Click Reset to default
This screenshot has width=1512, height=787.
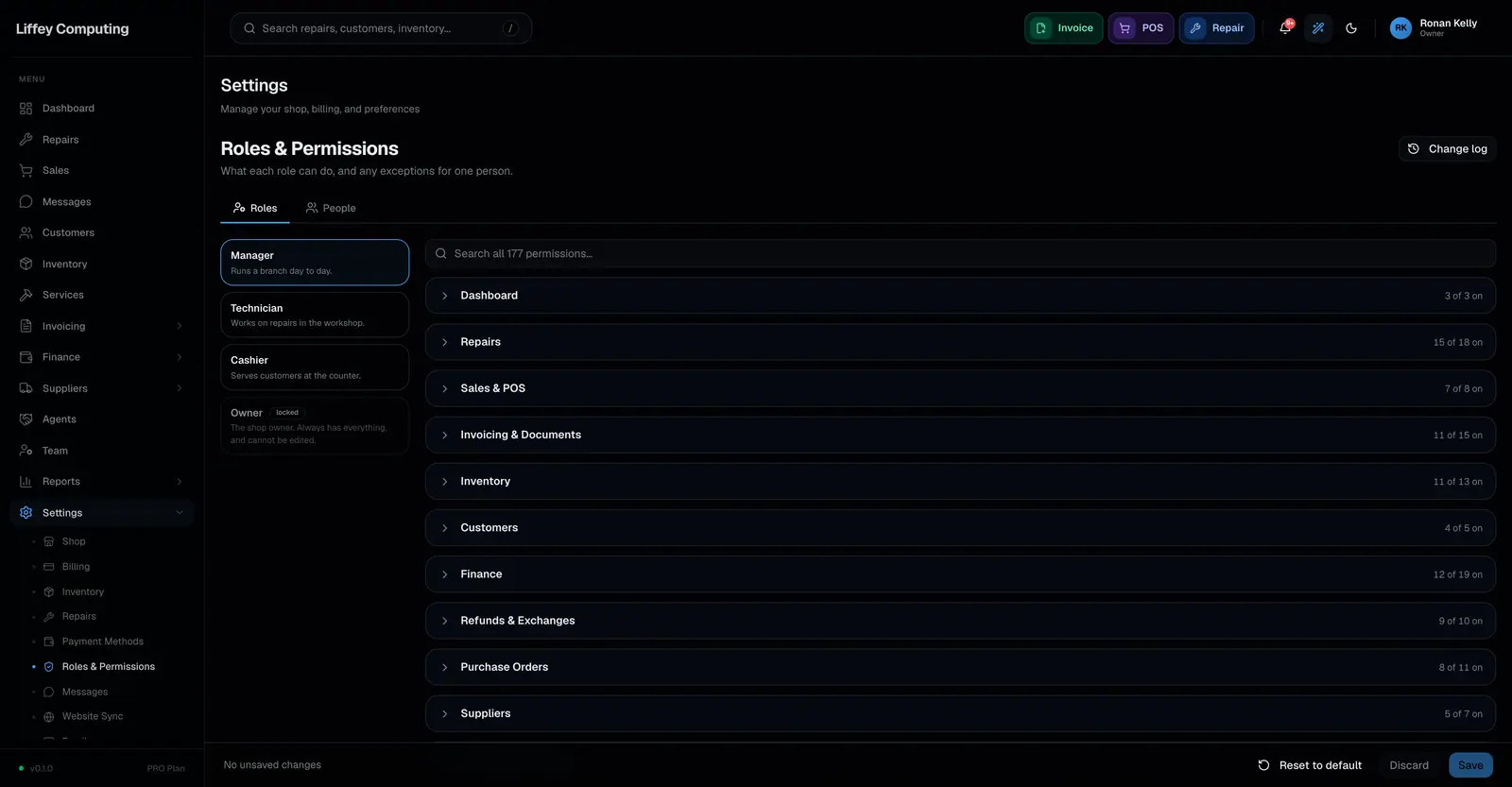[x=1310, y=765]
